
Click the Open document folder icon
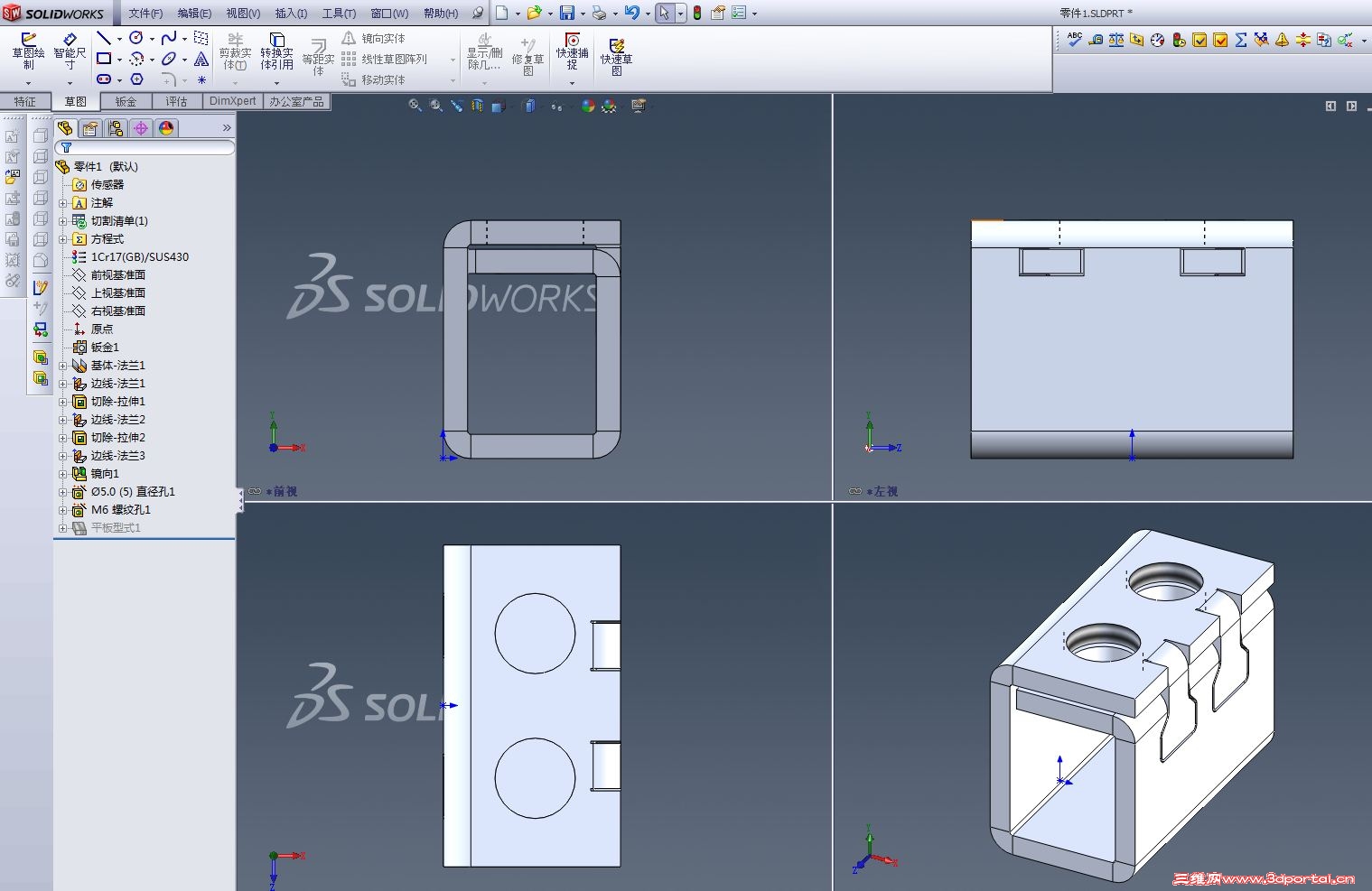[x=534, y=13]
